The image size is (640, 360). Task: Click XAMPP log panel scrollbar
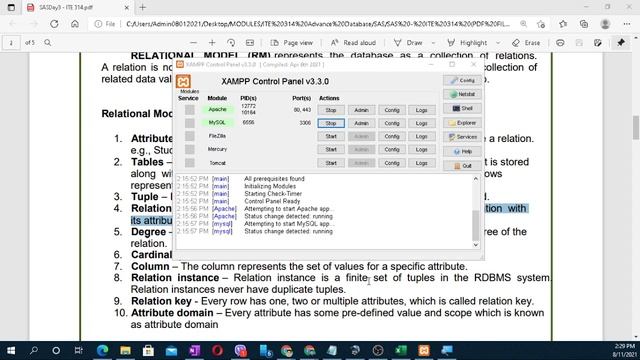(x=476, y=225)
